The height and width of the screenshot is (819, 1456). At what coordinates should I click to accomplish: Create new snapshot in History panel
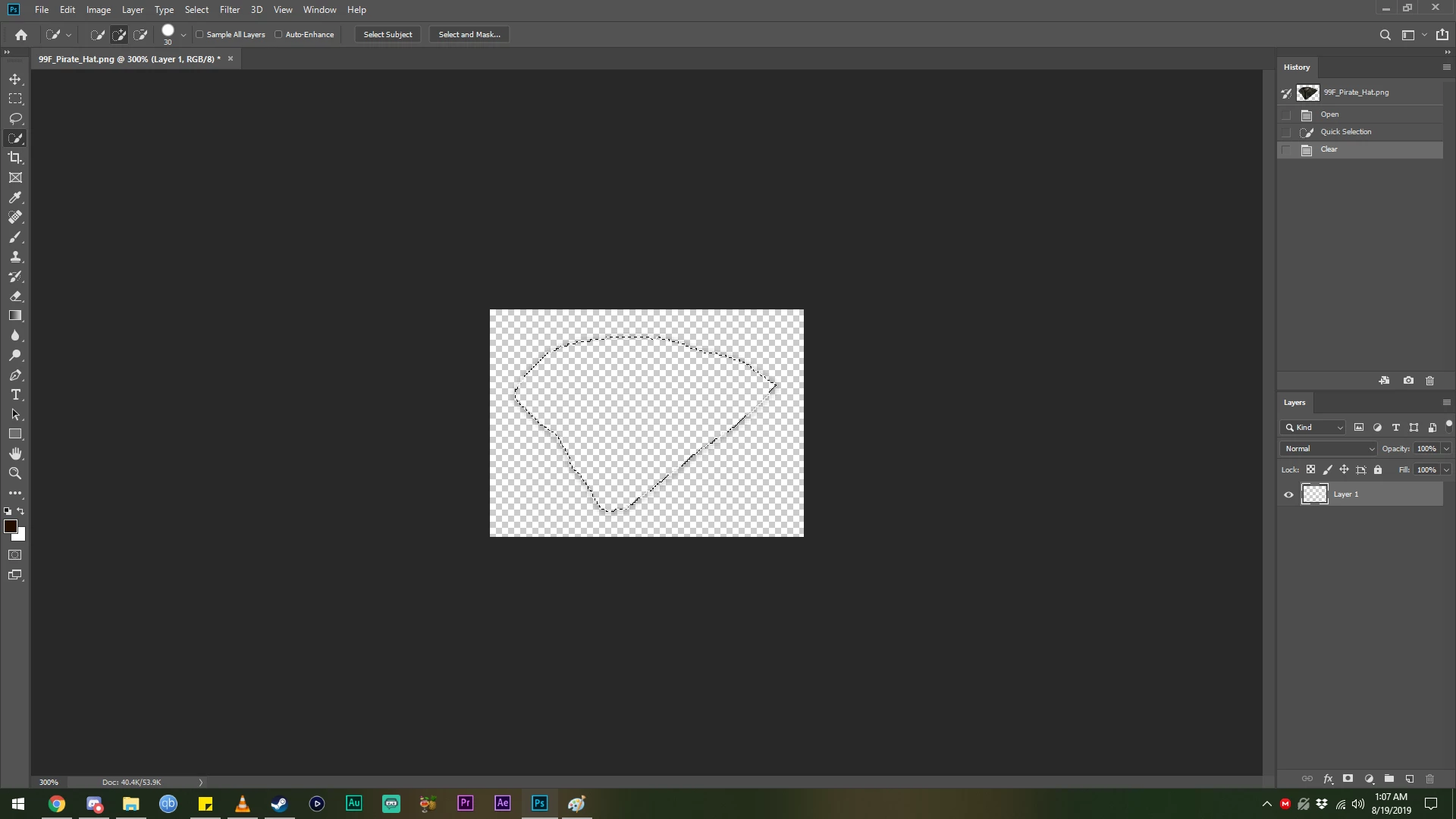click(x=1408, y=381)
